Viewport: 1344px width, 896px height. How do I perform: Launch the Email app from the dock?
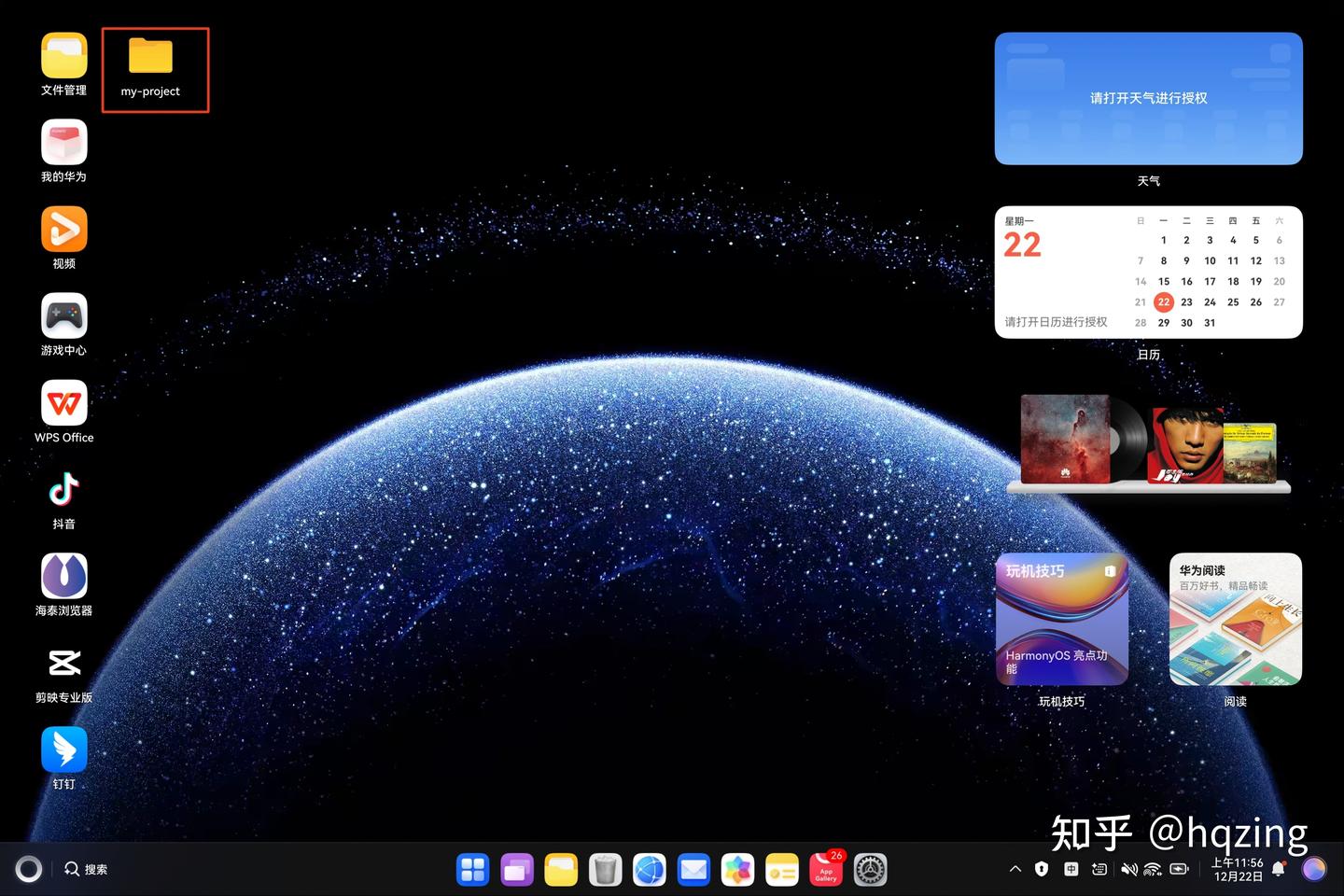(x=693, y=869)
